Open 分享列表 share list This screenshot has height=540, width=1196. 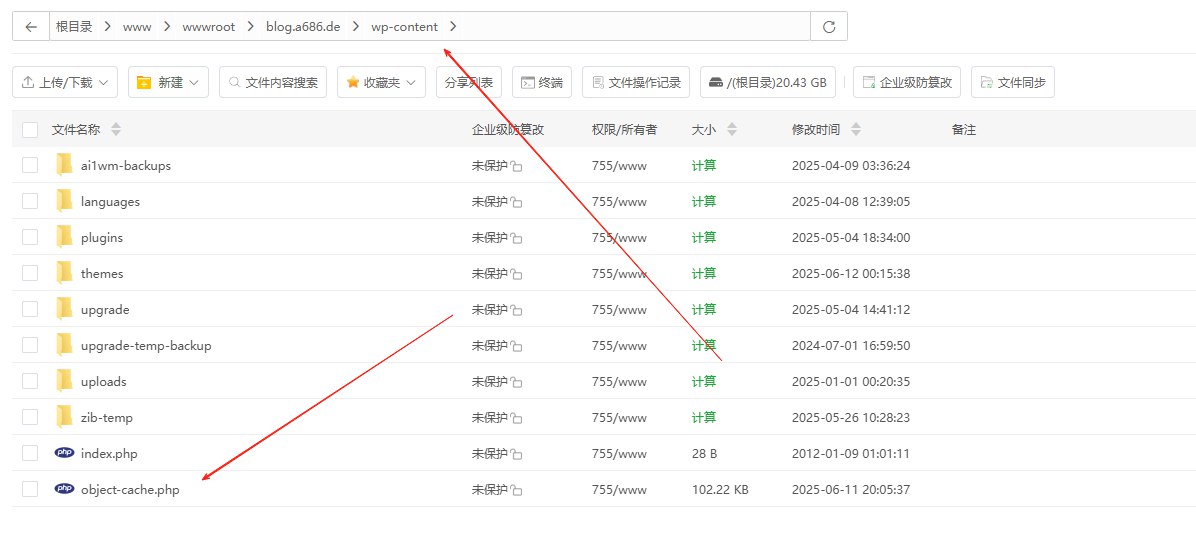(x=469, y=82)
